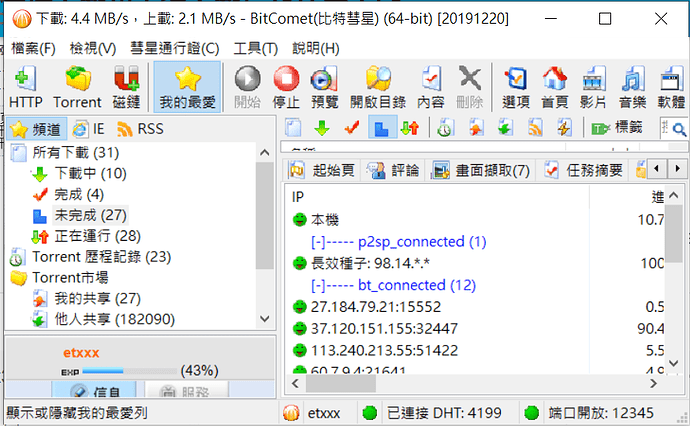Click the magnifier search icon
690x426 pixels.
point(679,129)
